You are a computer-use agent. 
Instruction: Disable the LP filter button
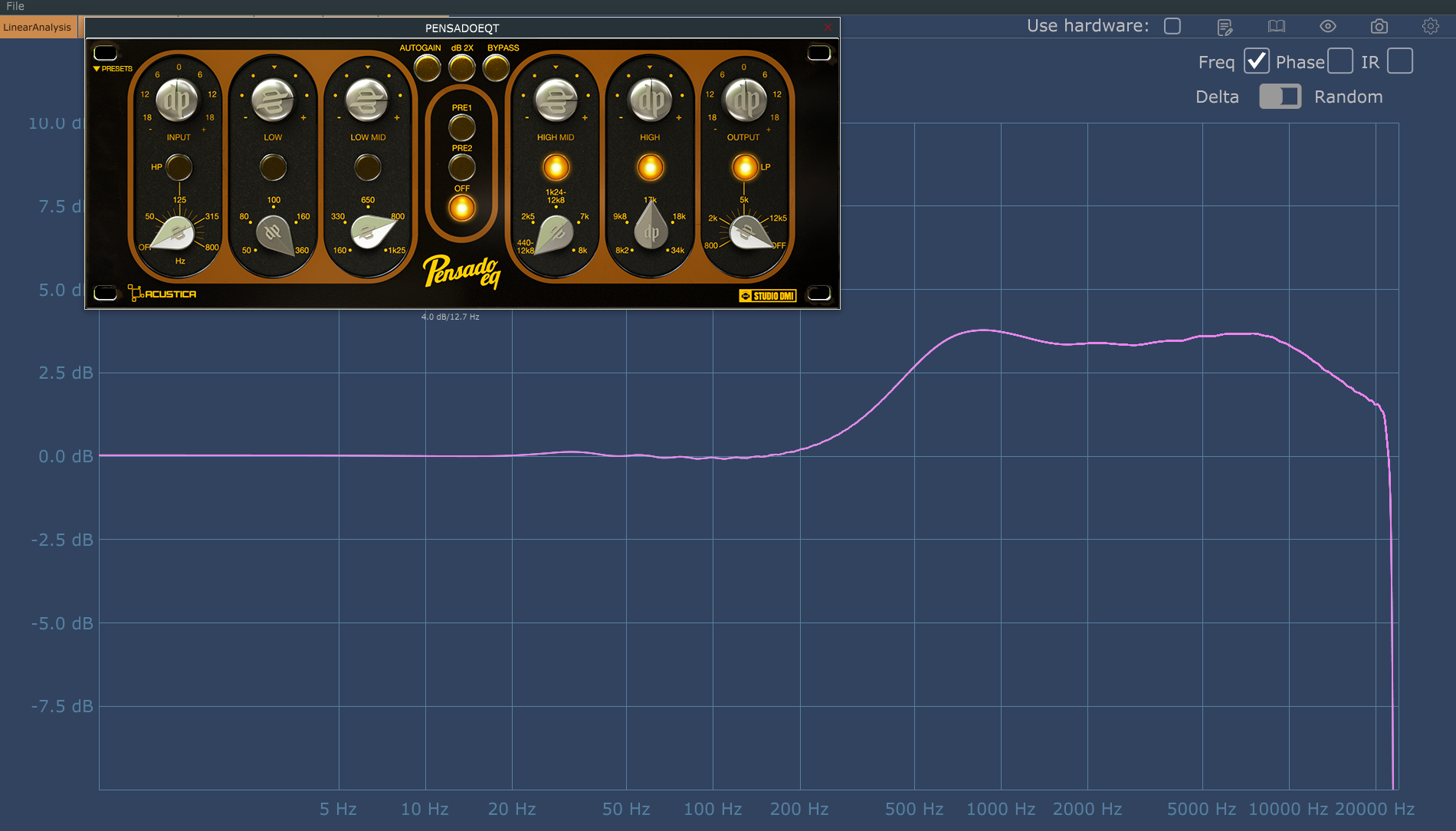click(x=744, y=167)
